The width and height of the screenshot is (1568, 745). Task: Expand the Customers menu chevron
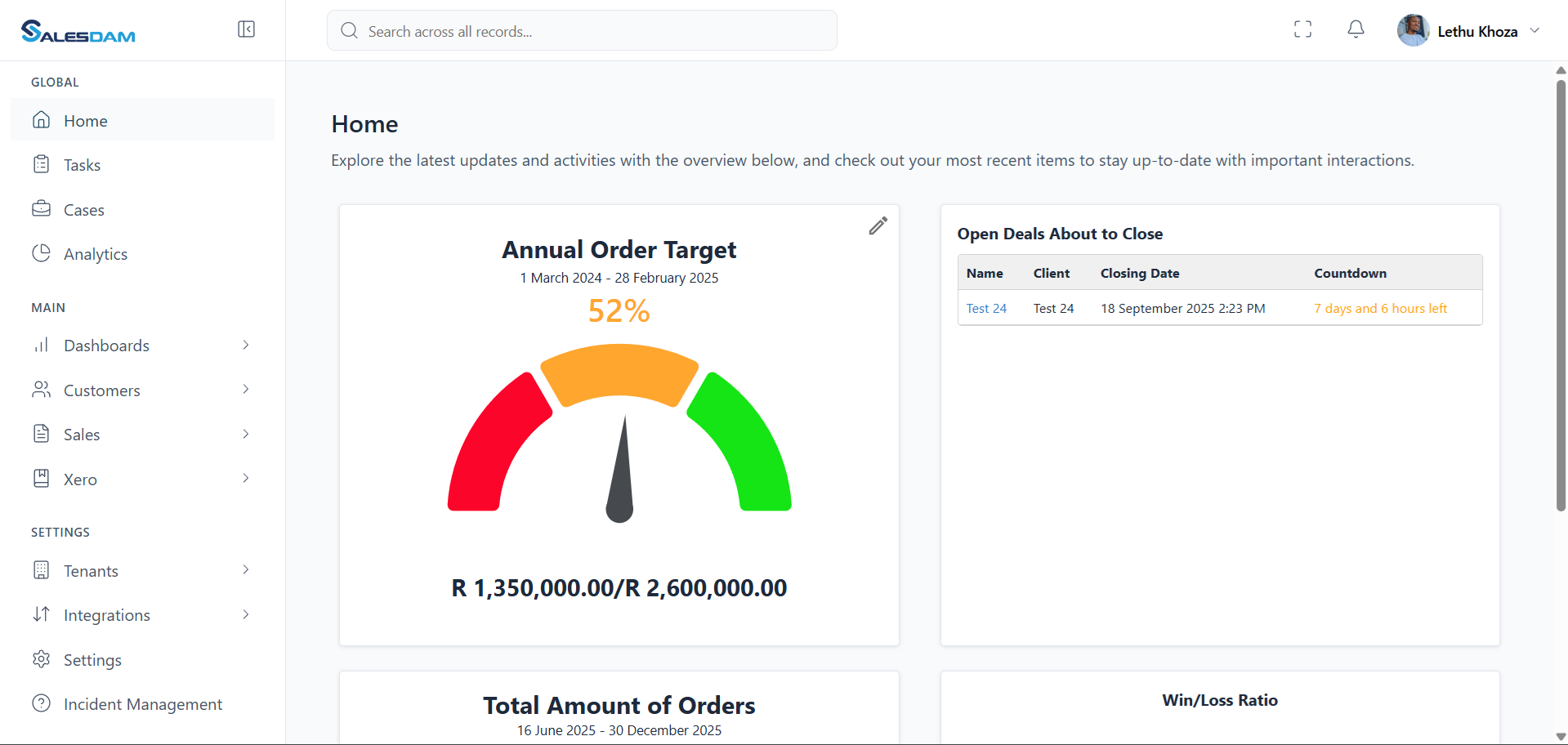tap(245, 390)
